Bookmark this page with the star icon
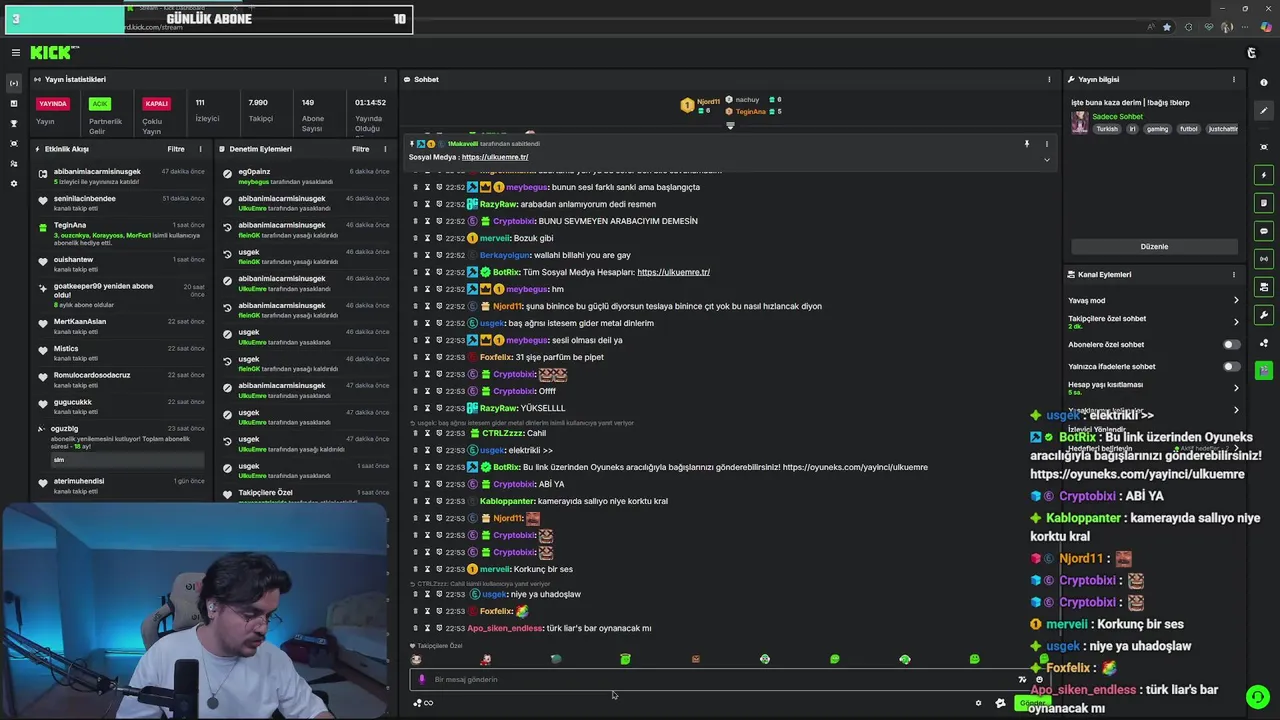1280x720 pixels. (1166, 27)
